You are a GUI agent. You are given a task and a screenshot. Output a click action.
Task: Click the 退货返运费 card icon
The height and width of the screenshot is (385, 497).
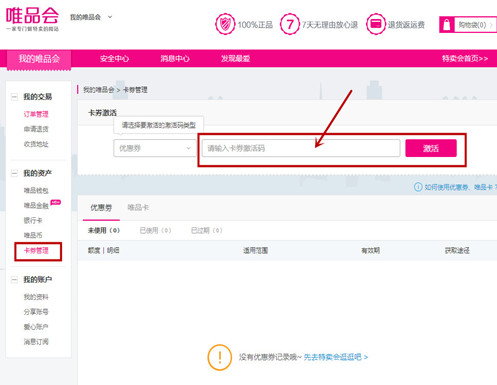(x=376, y=24)
